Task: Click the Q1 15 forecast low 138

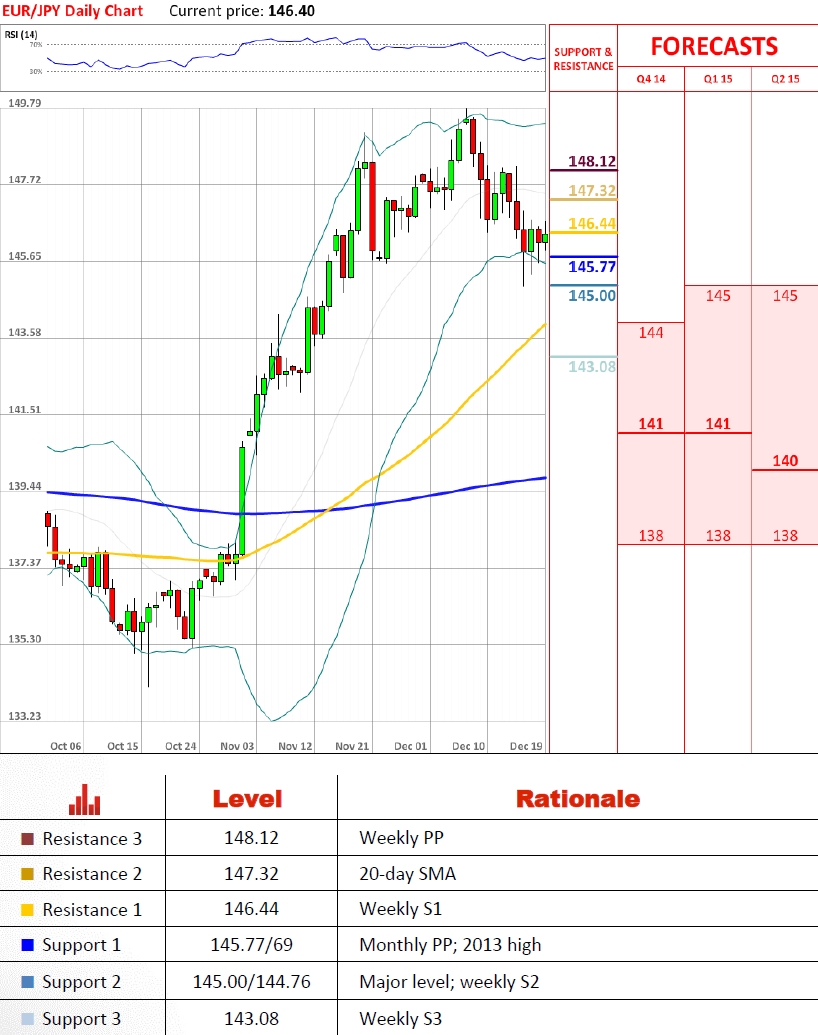Action: coord(718,535)
